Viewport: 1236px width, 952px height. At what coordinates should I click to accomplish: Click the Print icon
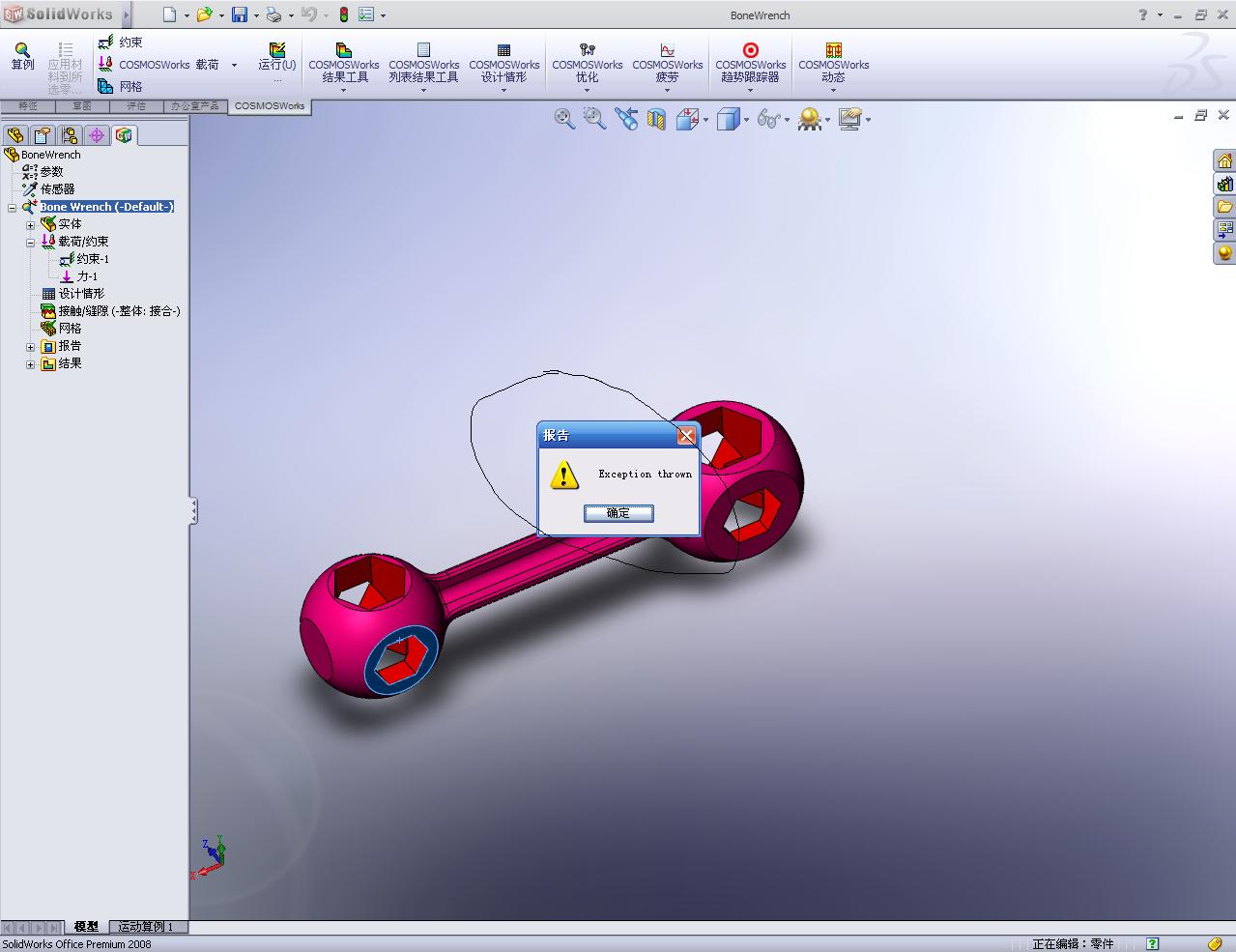(x=273, y=14)
